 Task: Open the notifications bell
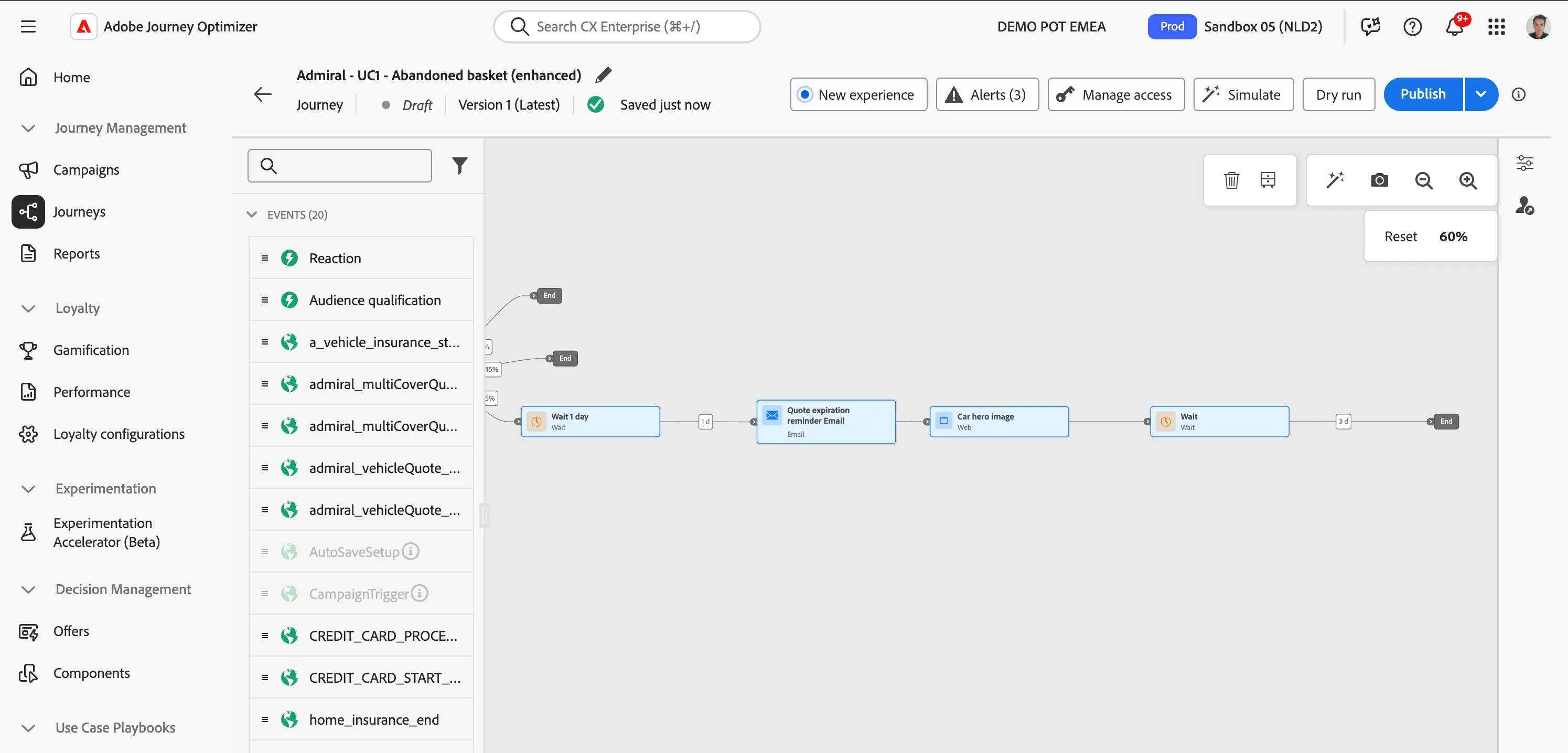coord(1455,26)
